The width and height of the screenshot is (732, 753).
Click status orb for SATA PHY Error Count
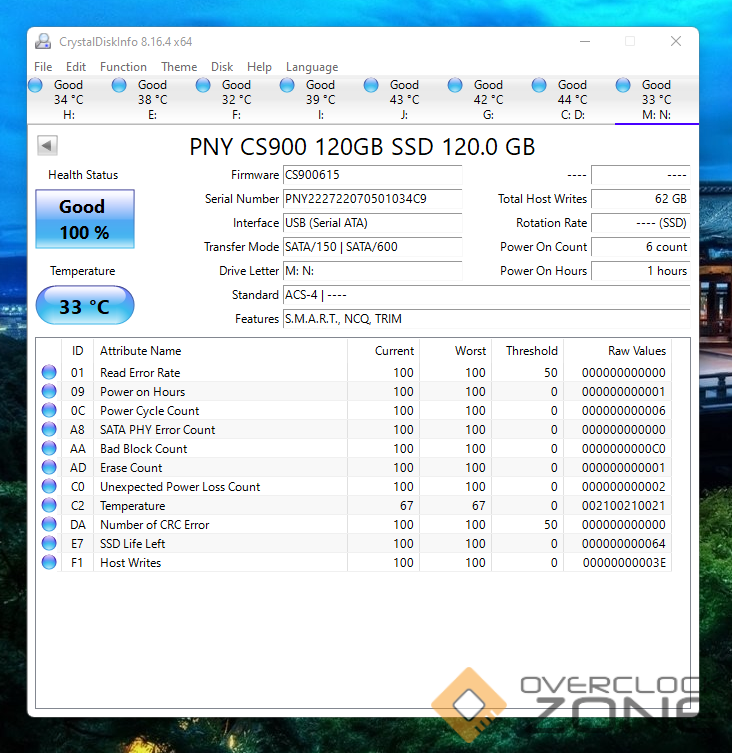(x=49, y=429)
